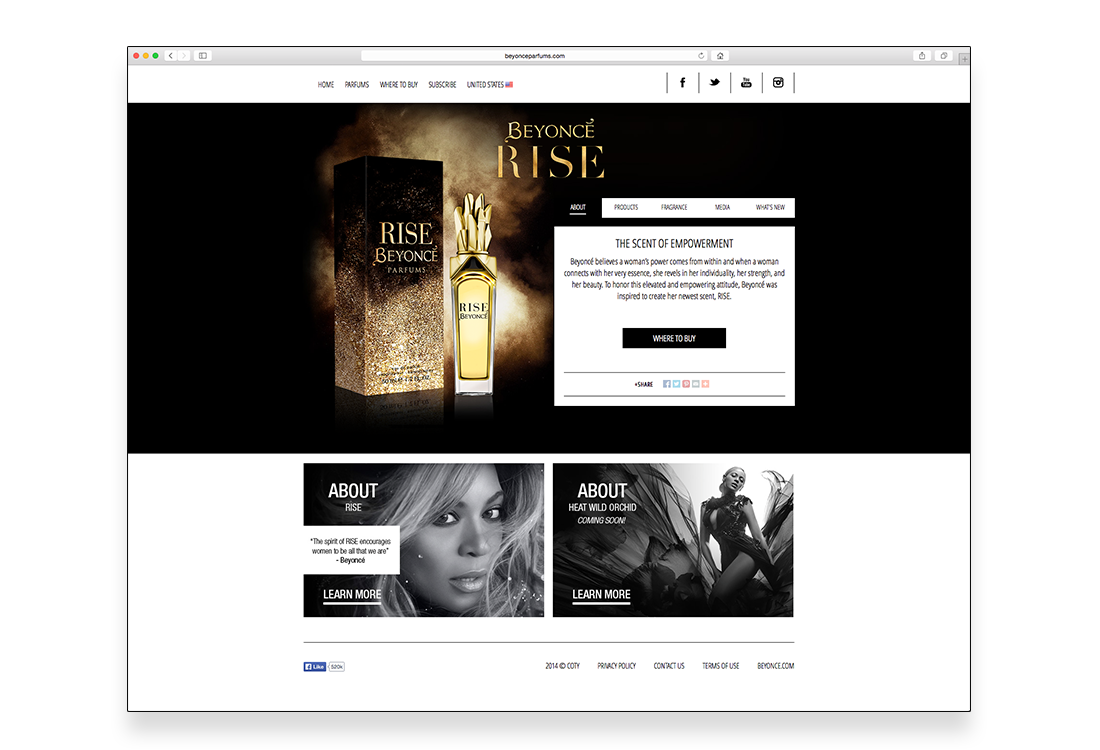This screenshot has height=750, width=1100.
Task: Open the YouTube icon in the header
Action: [746, 83]
